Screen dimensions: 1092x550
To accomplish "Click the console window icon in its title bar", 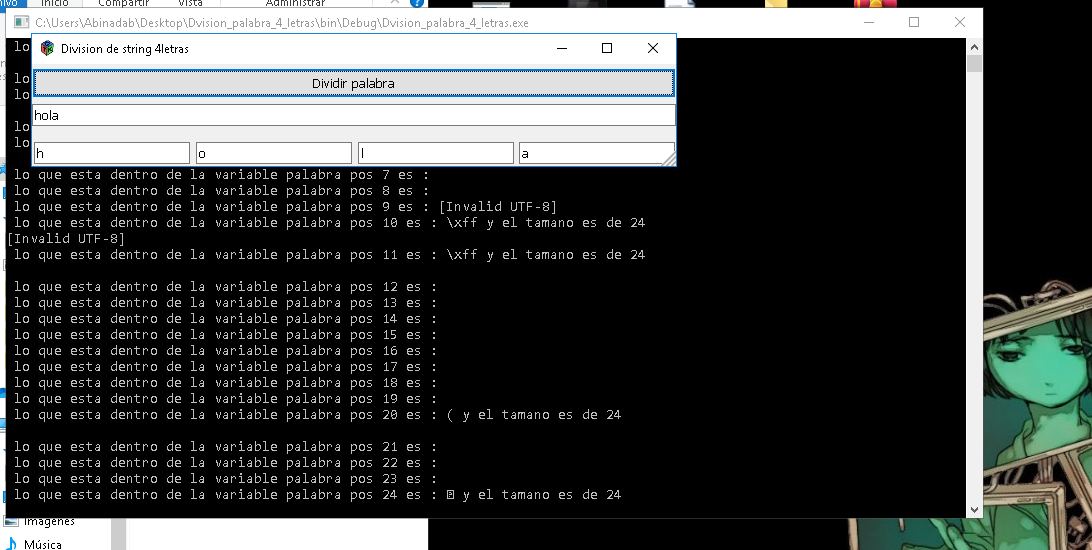I will point(22,23).
